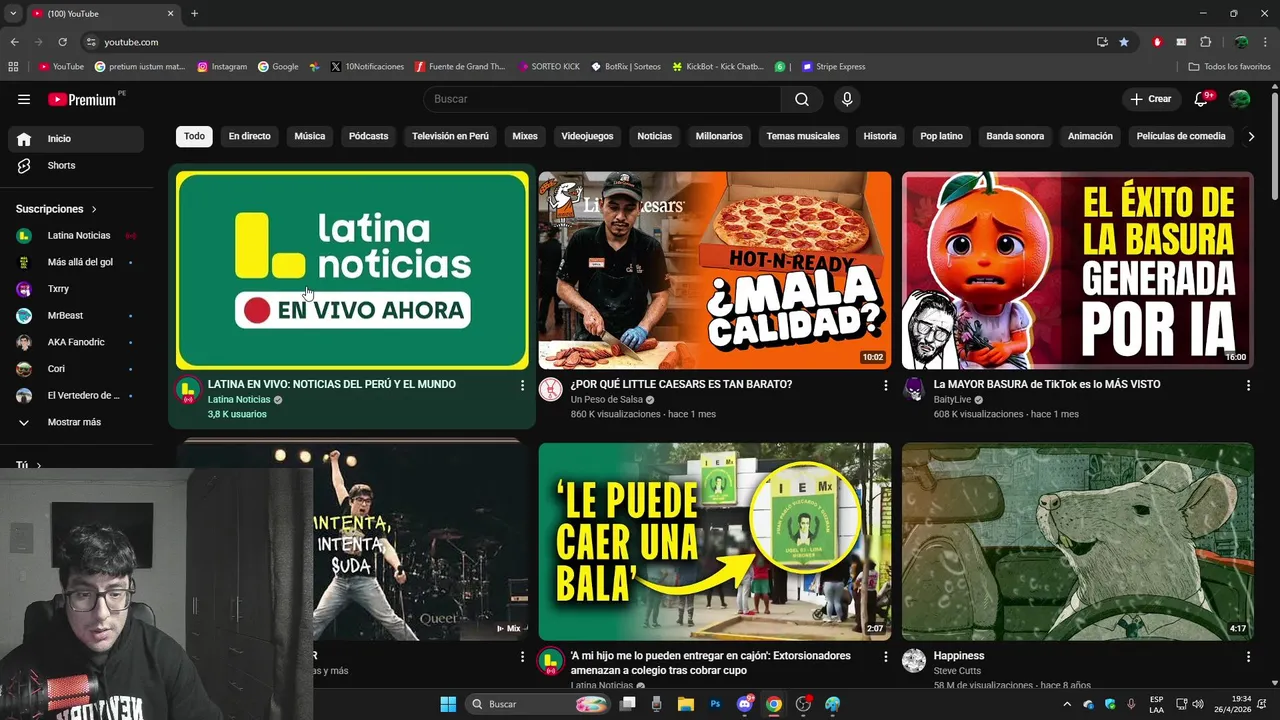Screen dimensions: 1280x720
Task: Open BaityLive channel avatar
Action: pyautogui.click(x=914, y=390)
